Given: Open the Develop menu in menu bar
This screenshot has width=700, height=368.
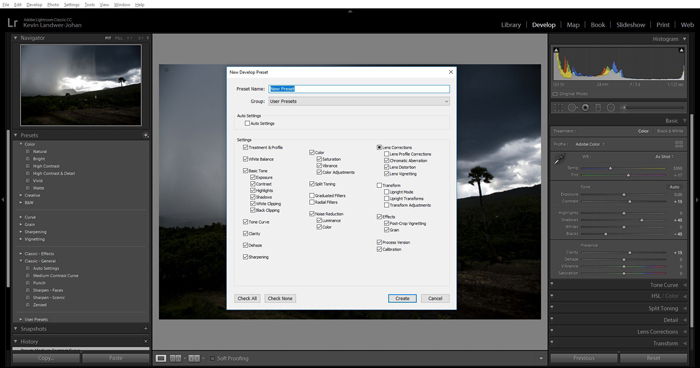Looking at the screenshot, I should tap(34, 4).
